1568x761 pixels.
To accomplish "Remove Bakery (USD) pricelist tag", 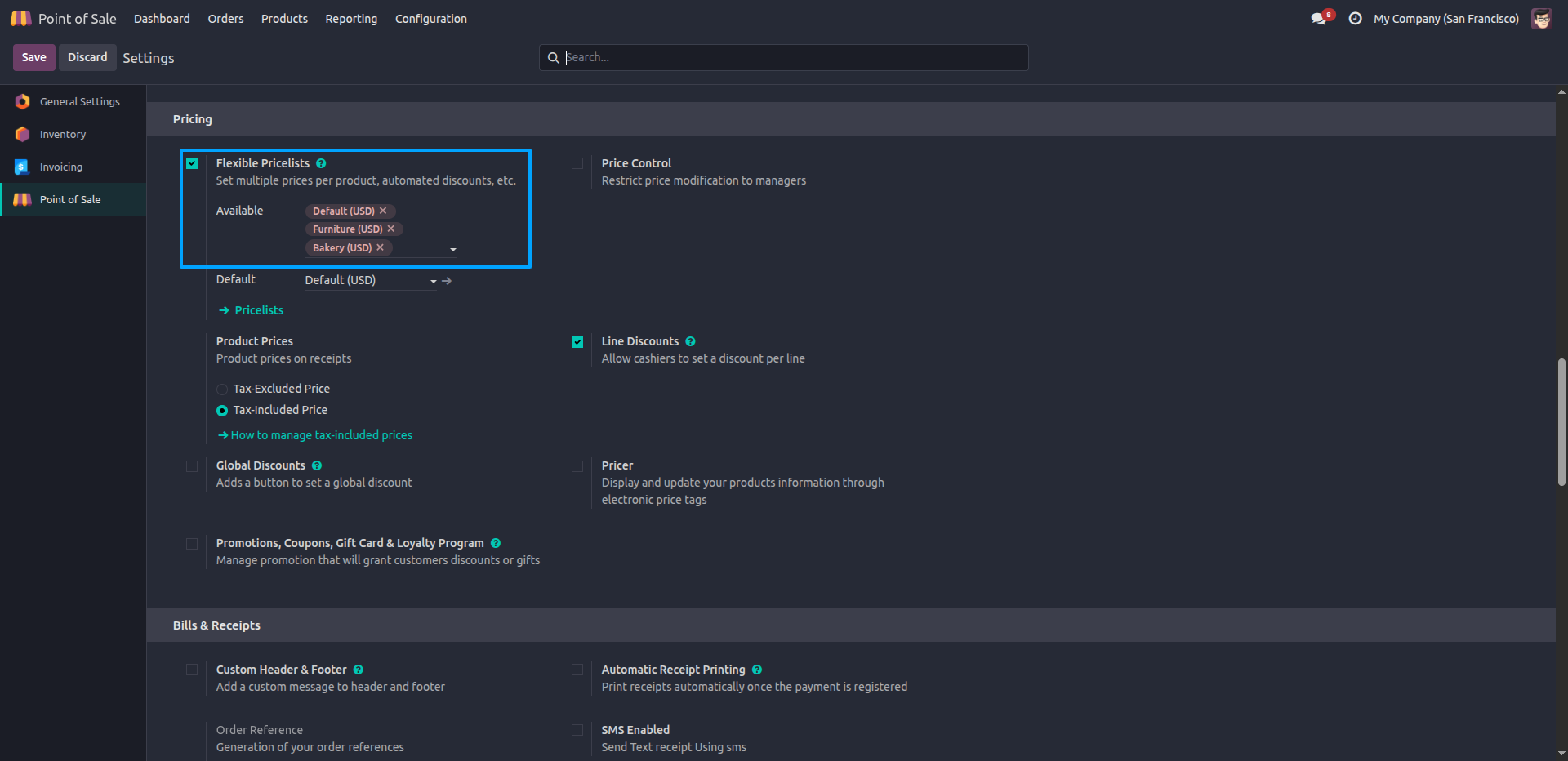I will (x=380, y=247).
